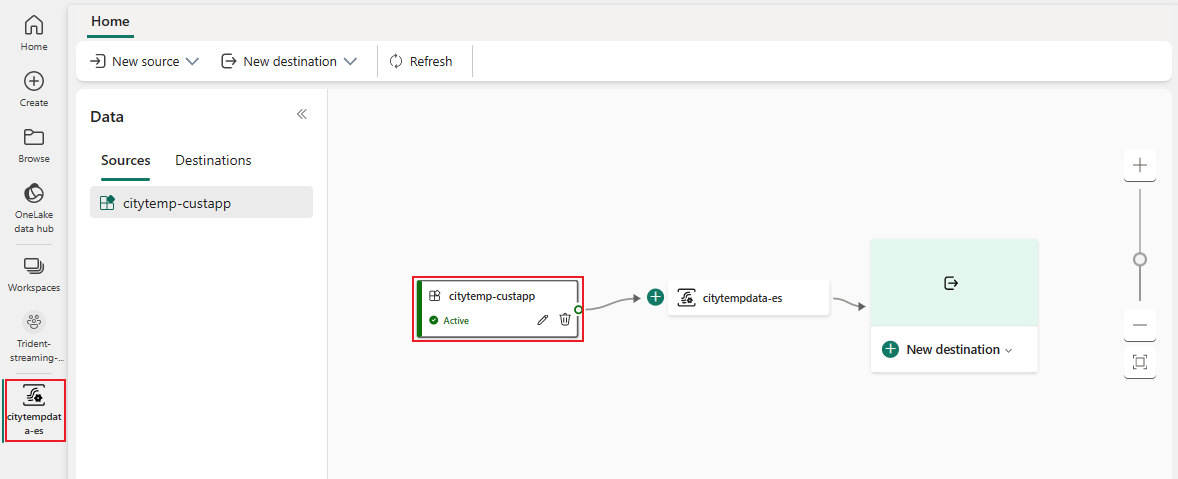
Task: Zoom in on the canvas
Action: pos(1140,165)
